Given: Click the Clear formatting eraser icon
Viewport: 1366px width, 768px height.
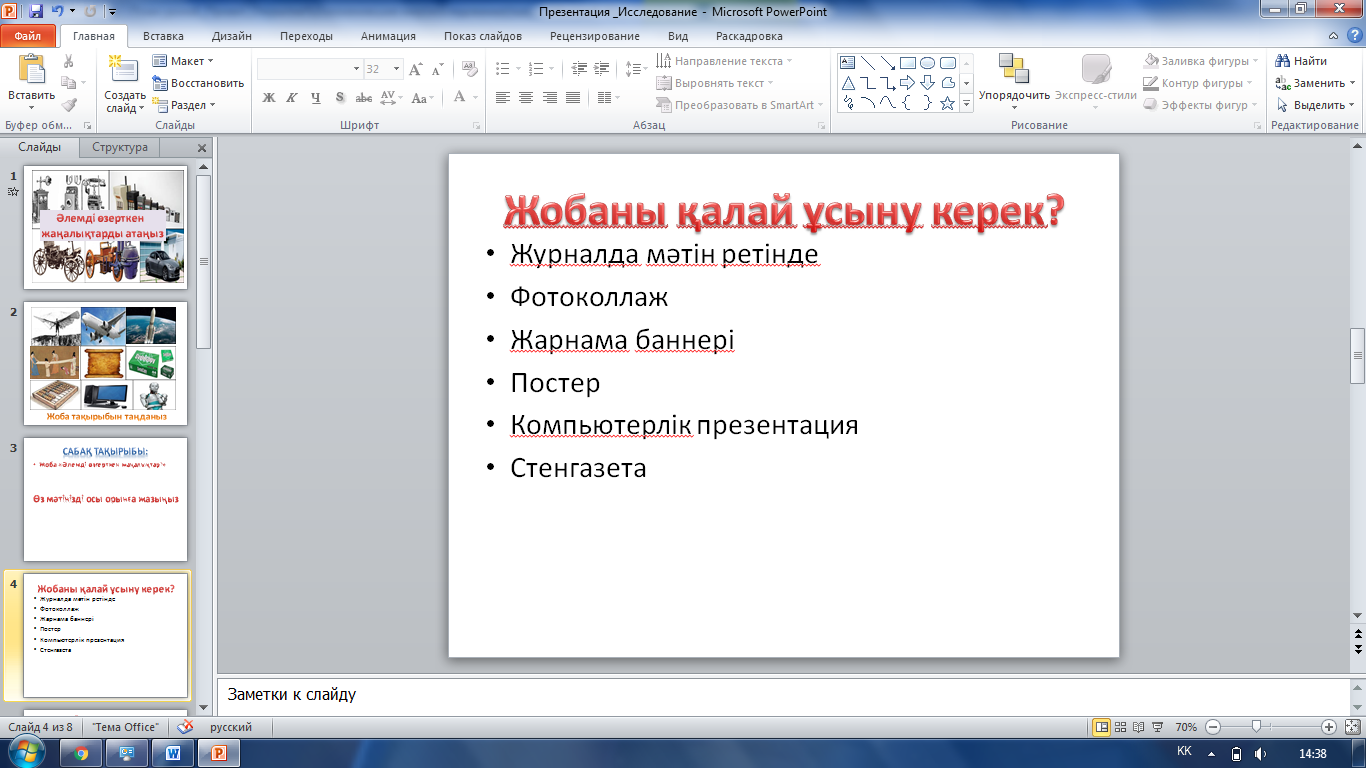Looking at the screenshot, I should click(x=469, y=69).
